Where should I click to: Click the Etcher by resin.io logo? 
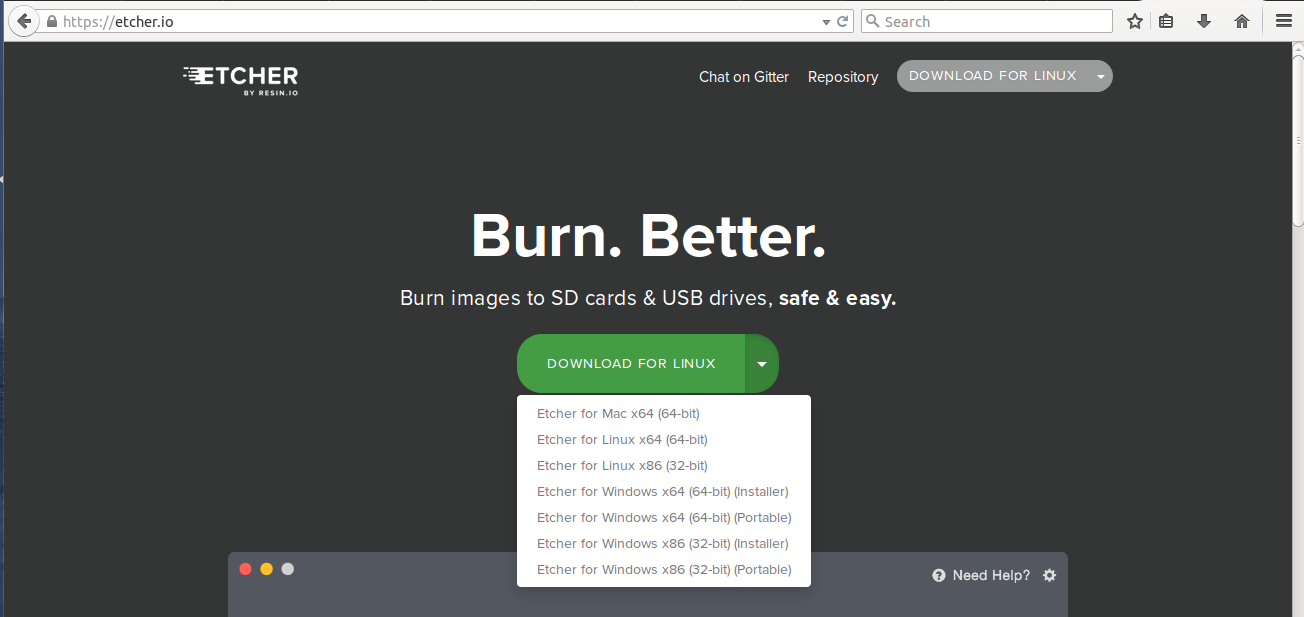coord(241,80)
